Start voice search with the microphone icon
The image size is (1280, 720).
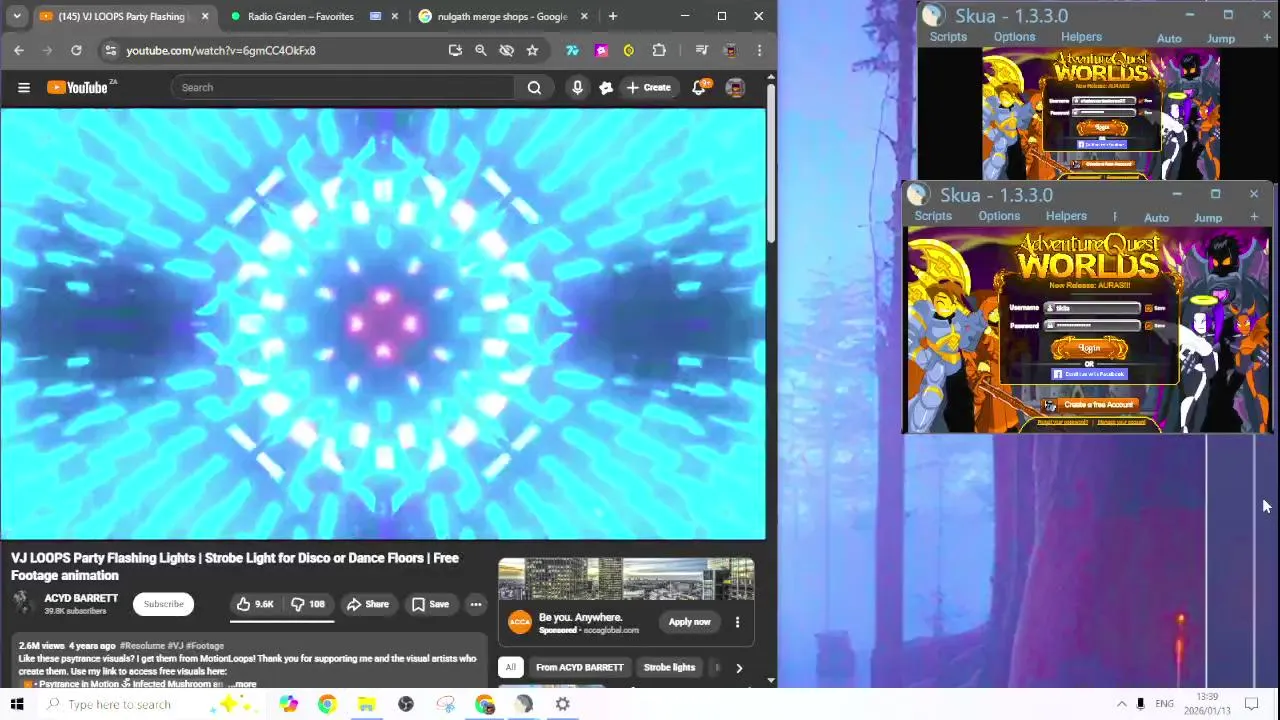tap(577, 87)
